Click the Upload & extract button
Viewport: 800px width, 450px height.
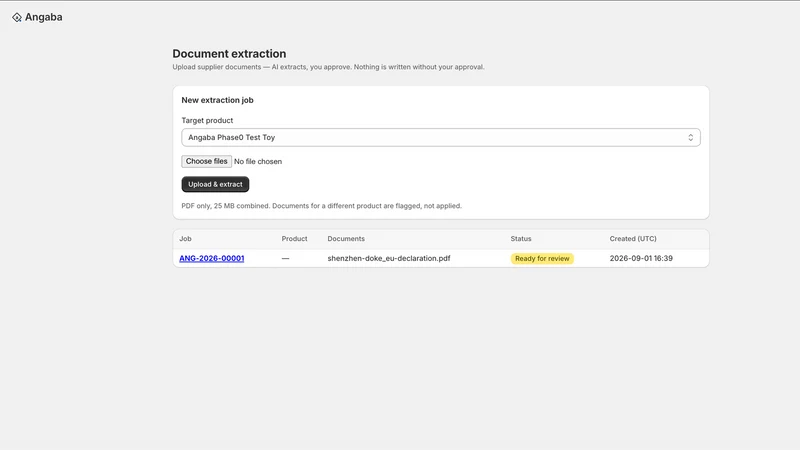pyautogui.click(x=215, y=184)
